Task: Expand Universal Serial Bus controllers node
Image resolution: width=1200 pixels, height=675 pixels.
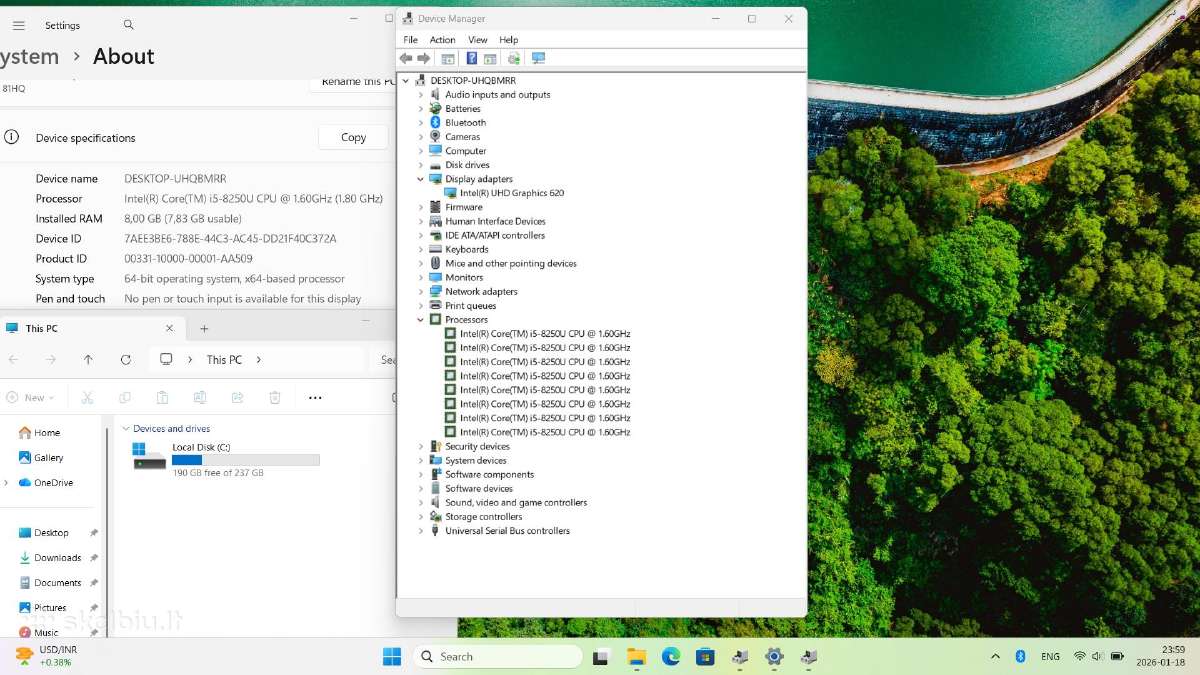Action: (421, 531)
